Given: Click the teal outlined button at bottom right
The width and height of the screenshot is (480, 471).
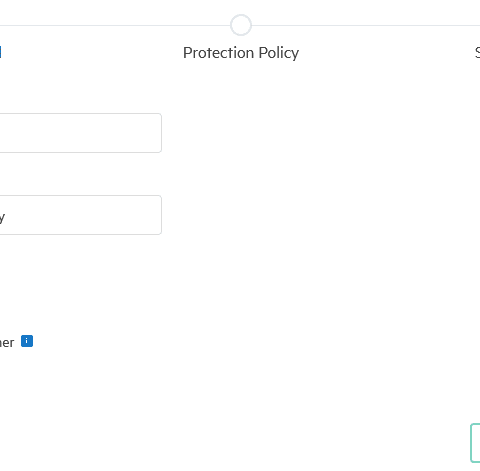Looking at the screenshot, I should [475, 443].
